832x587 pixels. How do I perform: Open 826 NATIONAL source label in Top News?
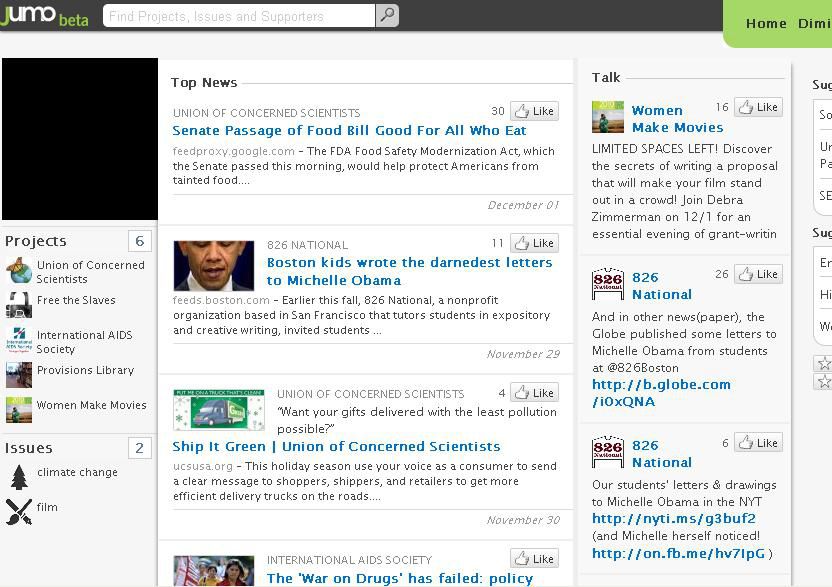click(x=307, y=245)
